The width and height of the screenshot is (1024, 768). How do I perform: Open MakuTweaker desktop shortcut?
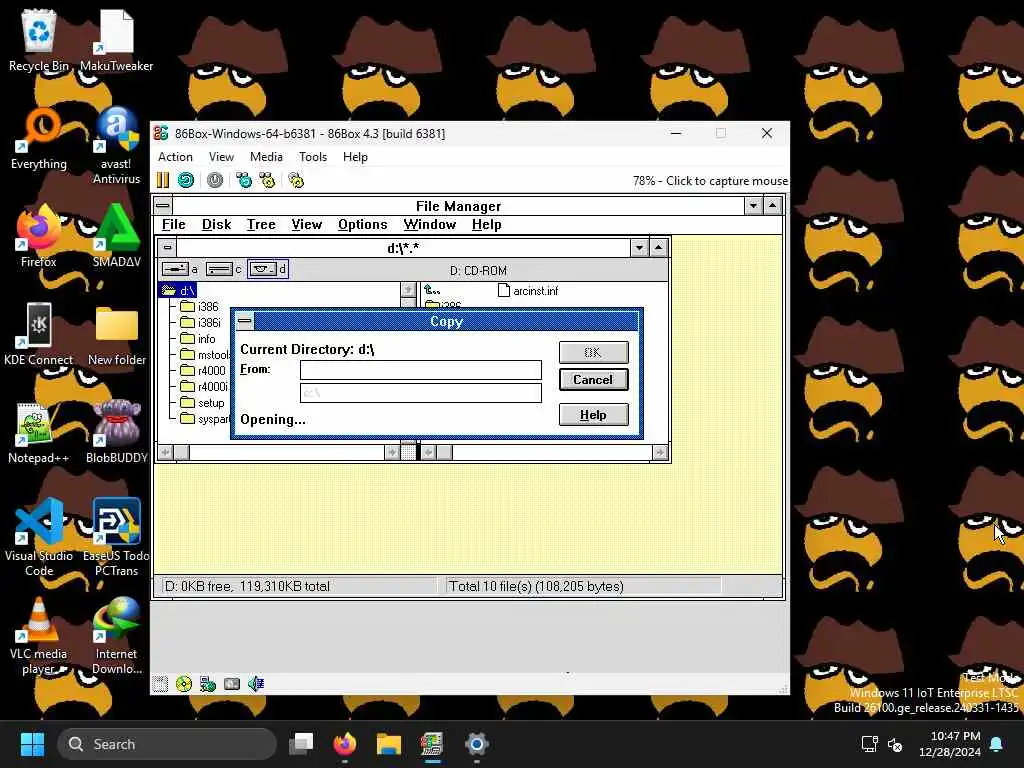[x=116, y=40]
